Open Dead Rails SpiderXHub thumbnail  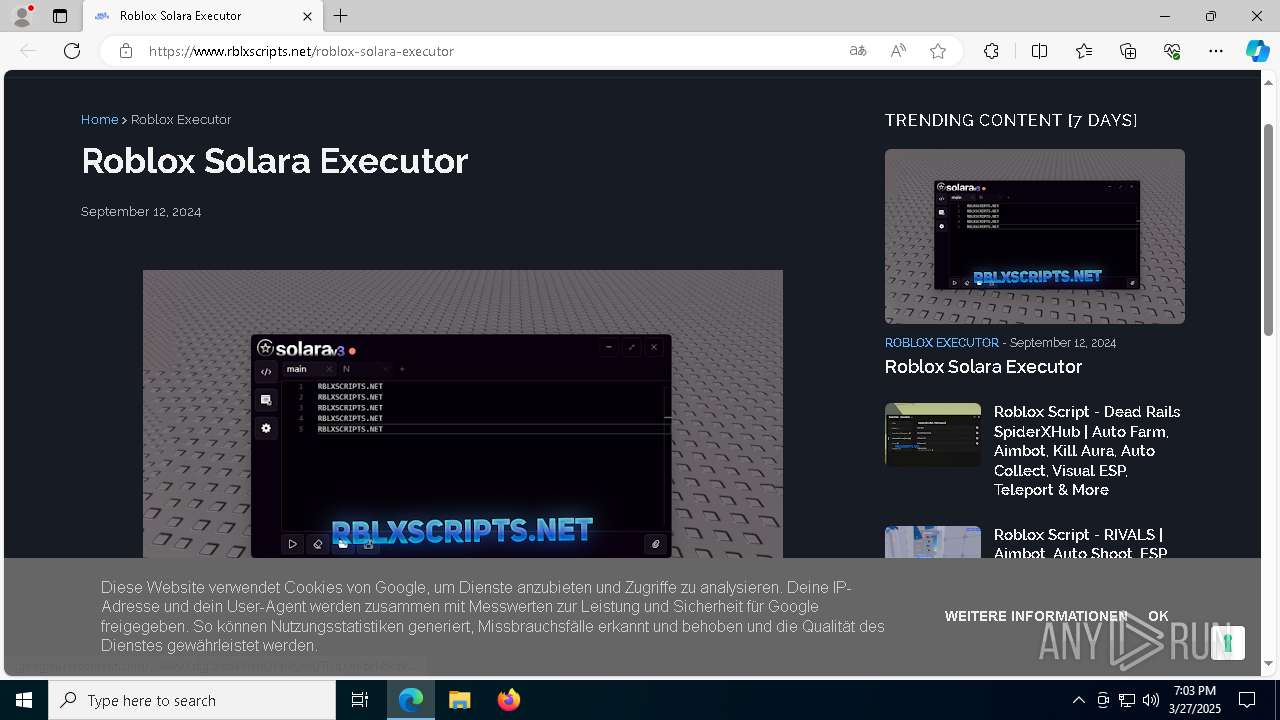pos(933,435)
